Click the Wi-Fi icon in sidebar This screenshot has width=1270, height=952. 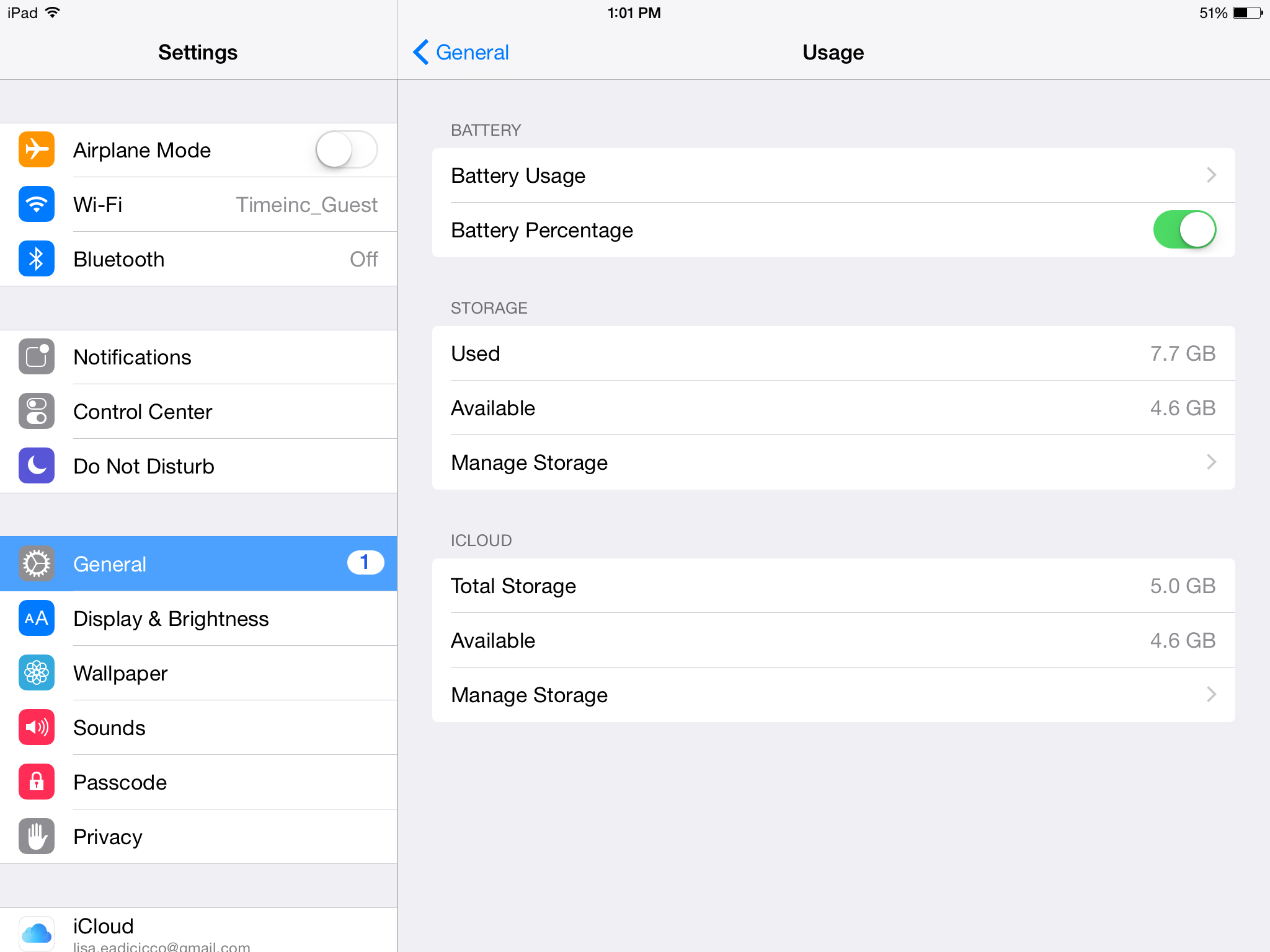click(x=36, y=205)
